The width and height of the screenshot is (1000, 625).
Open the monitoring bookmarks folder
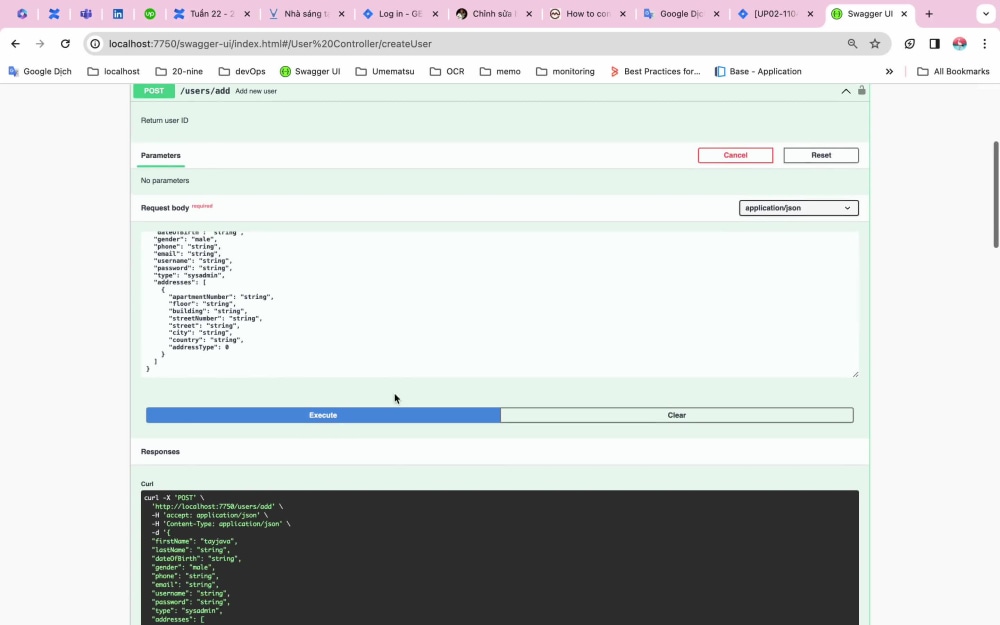(x=565, y=71)
